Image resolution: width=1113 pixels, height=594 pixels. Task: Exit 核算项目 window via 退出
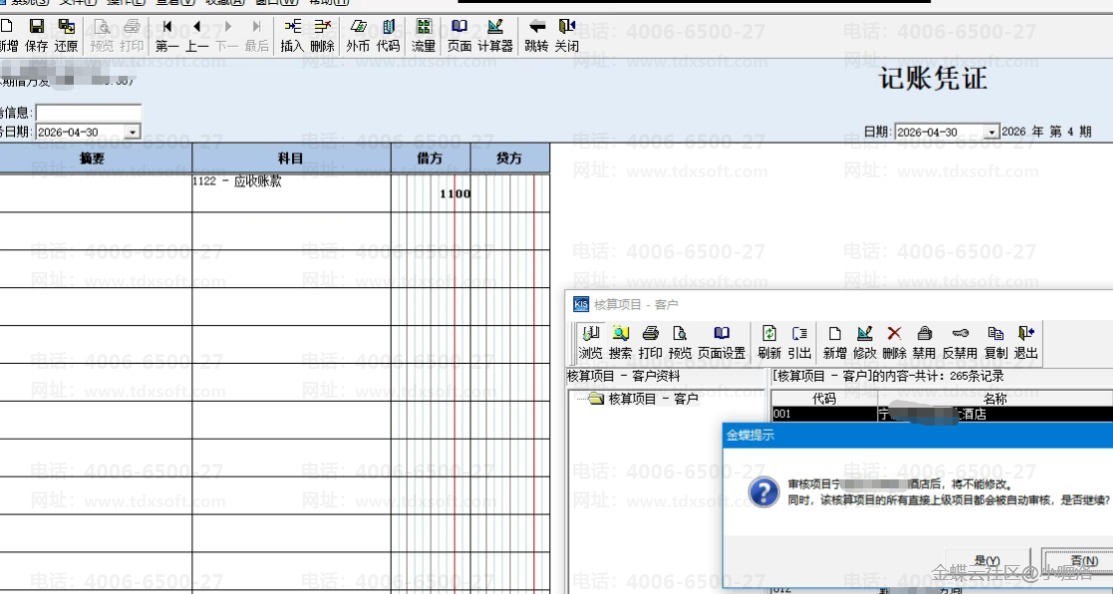(1026, 342)
